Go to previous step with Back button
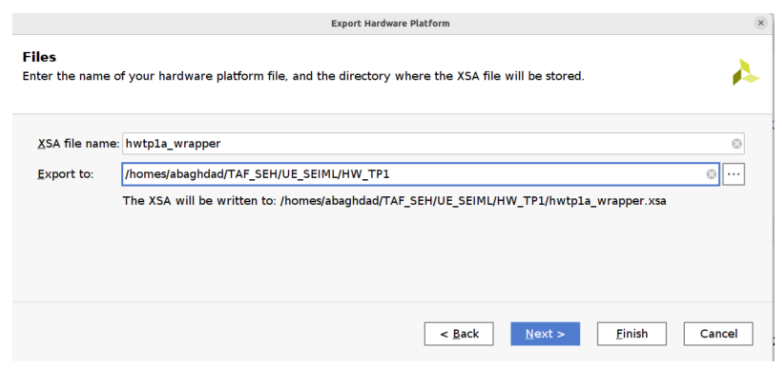 (459, 334)
